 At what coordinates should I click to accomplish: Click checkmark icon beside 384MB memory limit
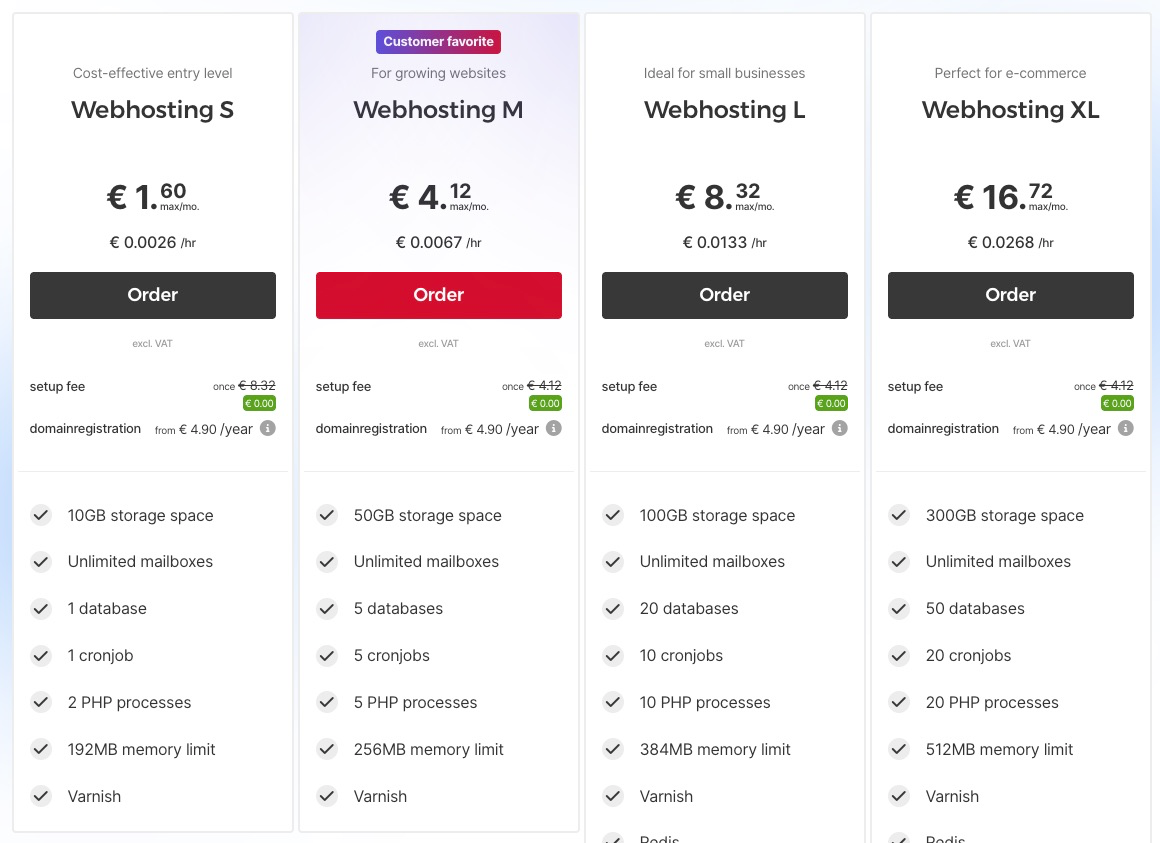coord(613,749)
